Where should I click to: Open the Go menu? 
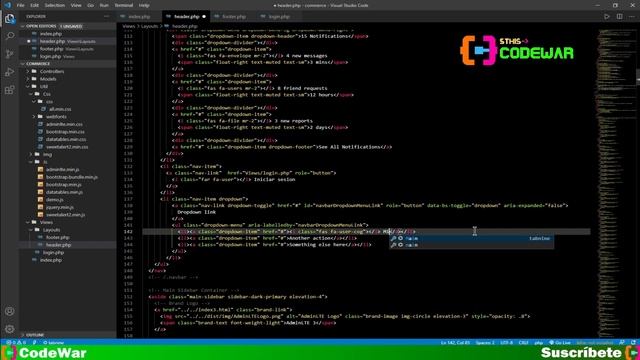click(90, 5)
